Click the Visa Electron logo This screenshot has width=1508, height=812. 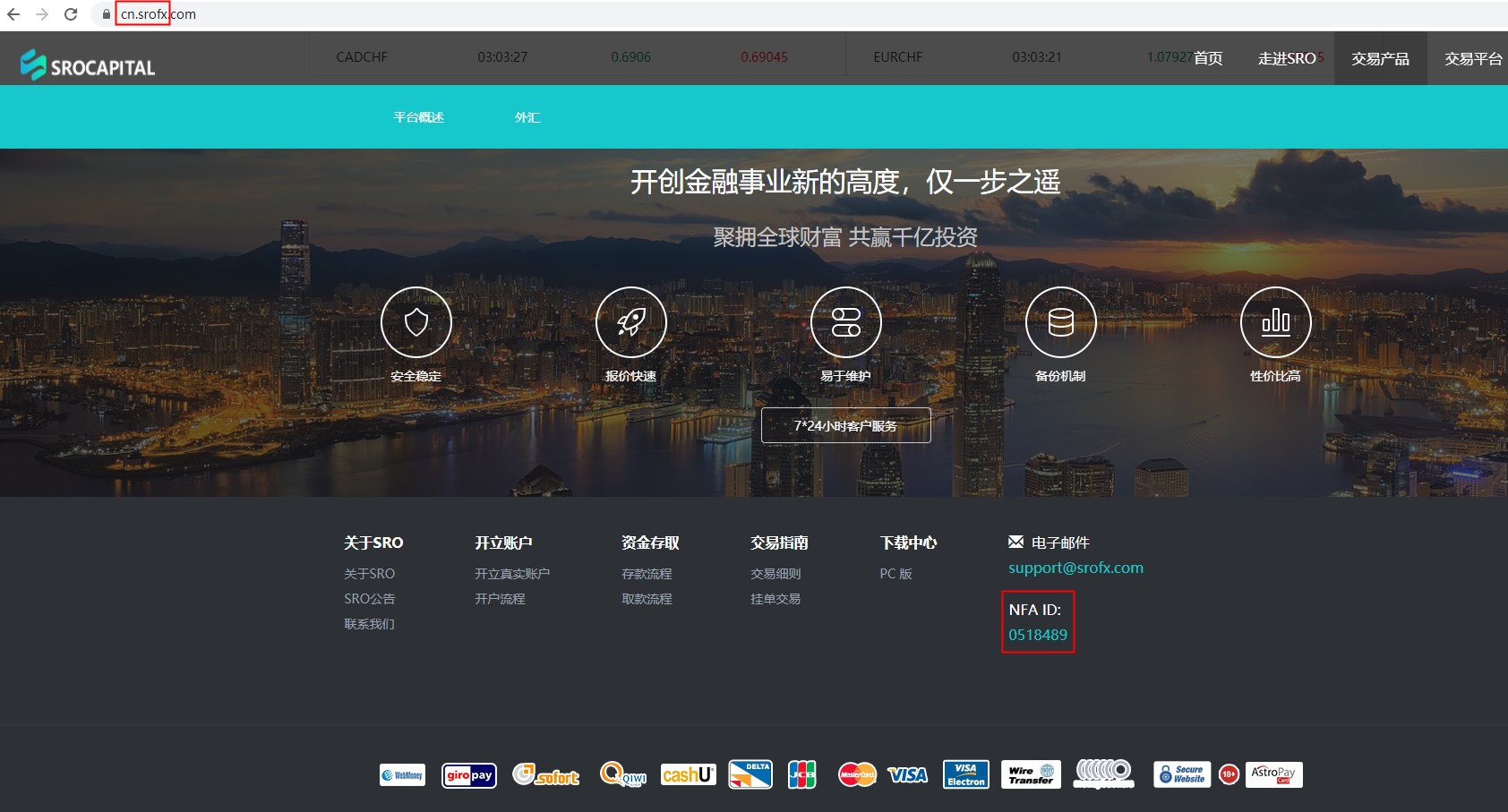click(x=966, y=774)
